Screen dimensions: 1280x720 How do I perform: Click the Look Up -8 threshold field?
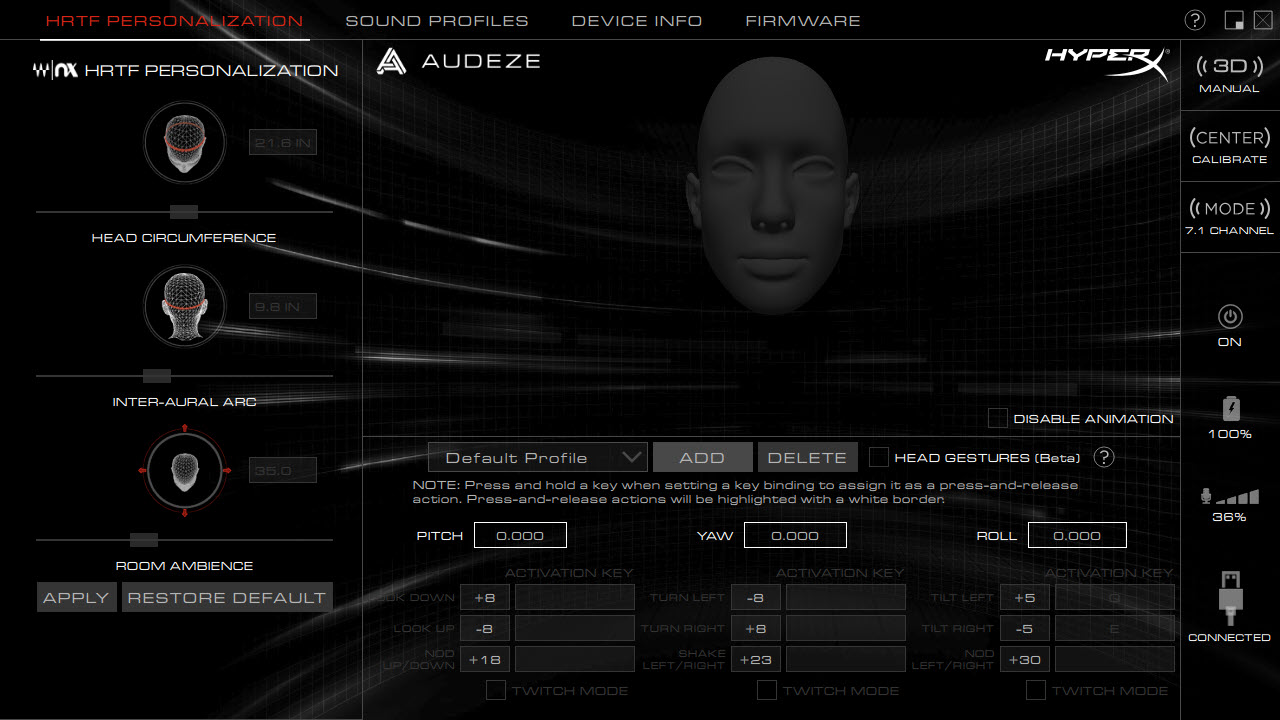point(485,628)
